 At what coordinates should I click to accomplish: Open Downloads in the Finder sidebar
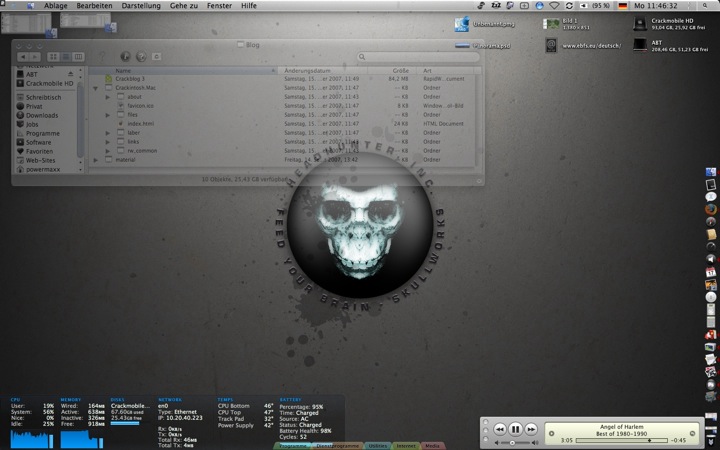(x=37, y=115)
